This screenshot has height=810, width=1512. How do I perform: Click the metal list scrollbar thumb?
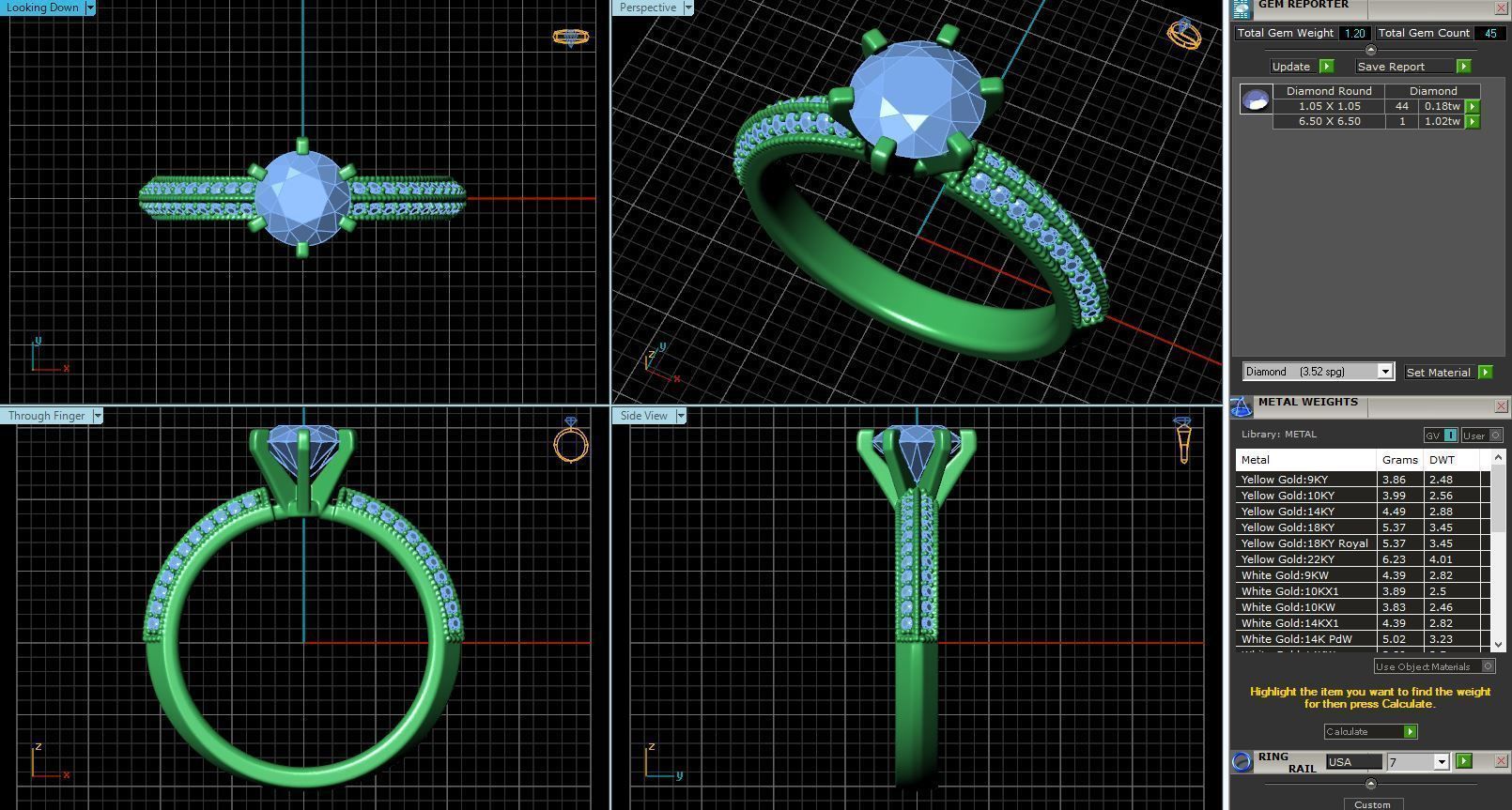(1498, 497)
